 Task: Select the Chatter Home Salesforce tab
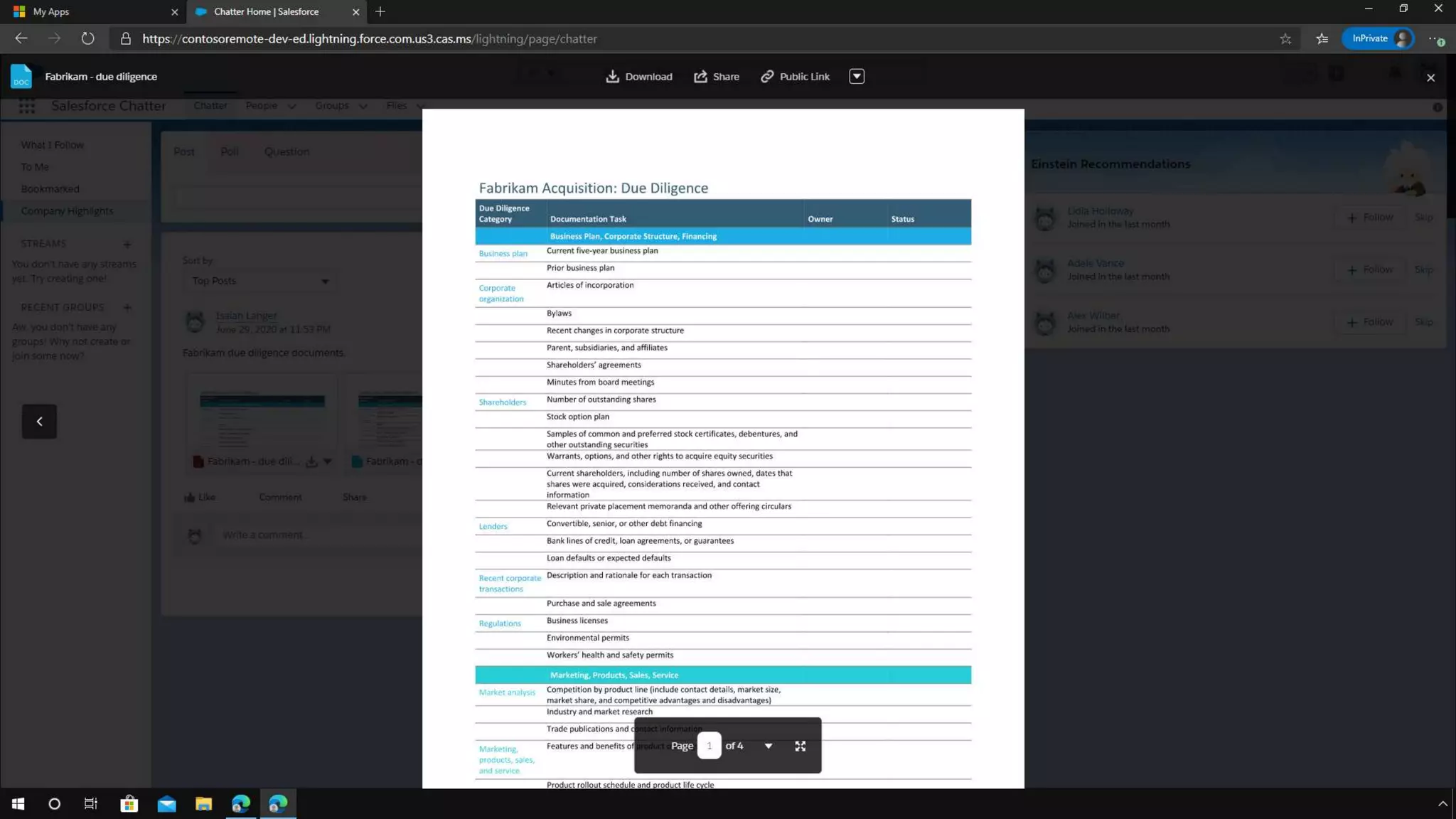(267, 11)
